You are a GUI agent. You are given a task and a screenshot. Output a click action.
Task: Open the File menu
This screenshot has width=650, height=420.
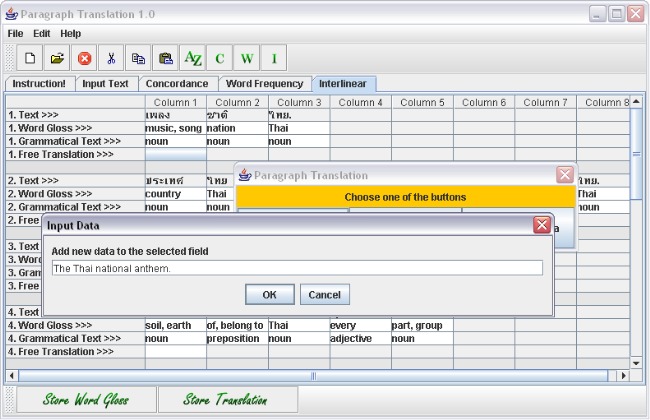[15, 34]
